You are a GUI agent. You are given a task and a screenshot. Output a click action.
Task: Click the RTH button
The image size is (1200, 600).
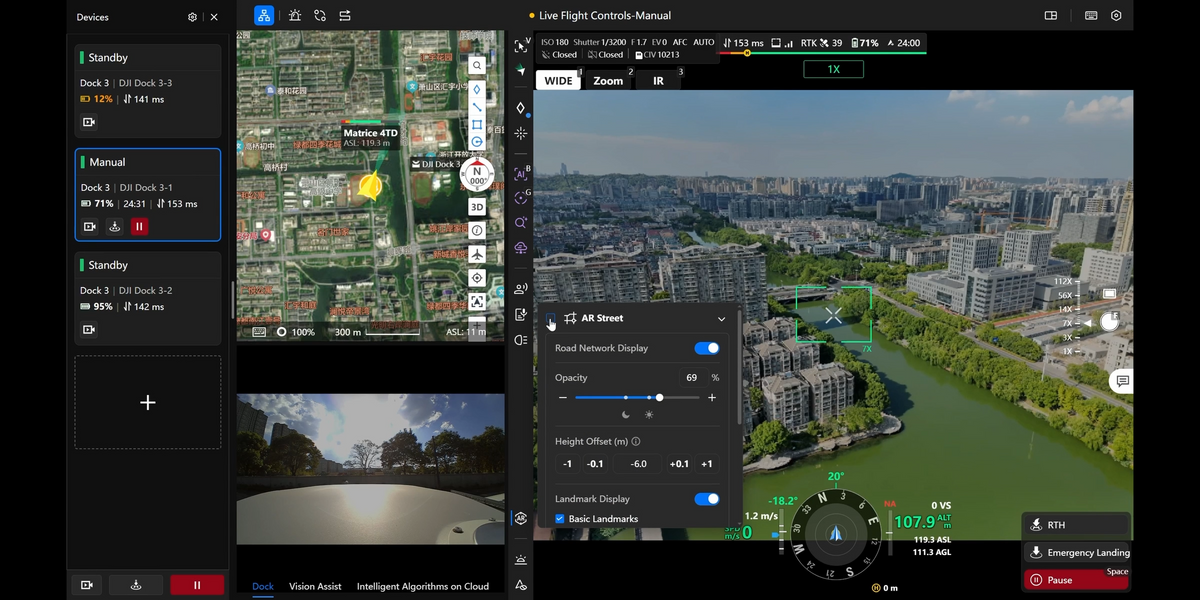(1076, 525)
